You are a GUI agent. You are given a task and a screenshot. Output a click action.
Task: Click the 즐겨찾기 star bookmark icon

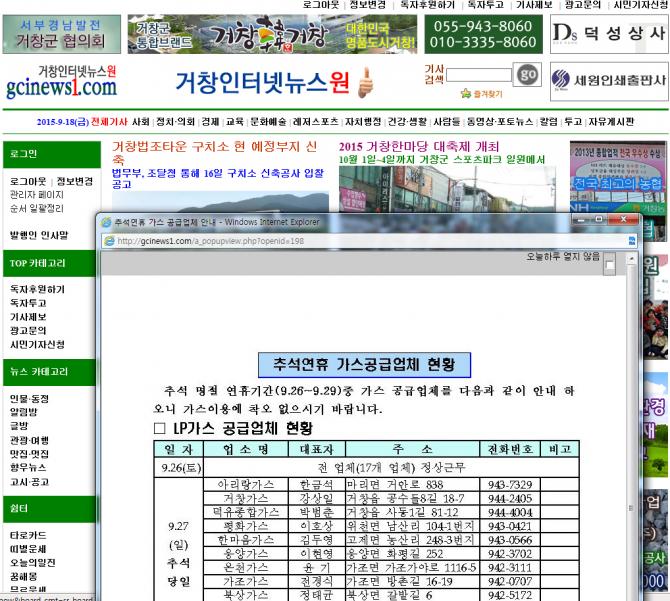pos(465,93)
